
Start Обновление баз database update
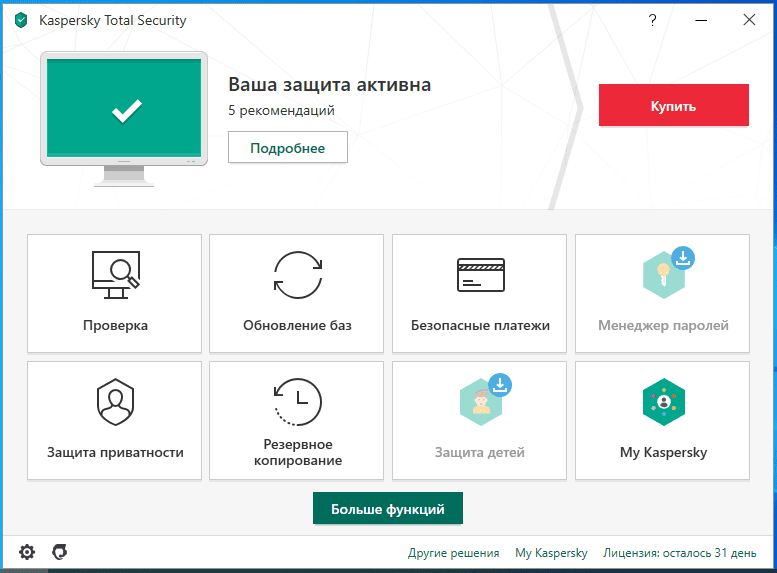pos(296,293)
